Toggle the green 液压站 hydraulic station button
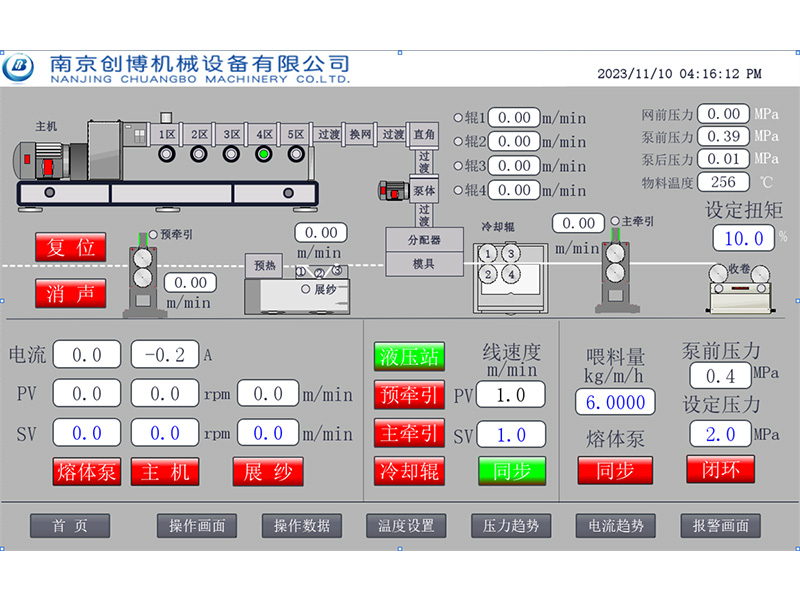Image resolution: width=800 pixels, height=600 pixels. click(x=409, y=357)
